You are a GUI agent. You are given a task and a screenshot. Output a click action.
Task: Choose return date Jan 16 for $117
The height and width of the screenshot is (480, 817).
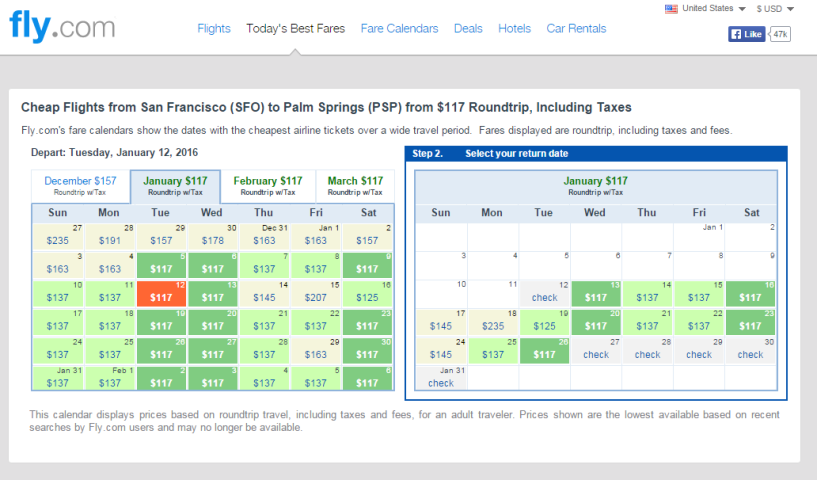(x=750, y=293)
